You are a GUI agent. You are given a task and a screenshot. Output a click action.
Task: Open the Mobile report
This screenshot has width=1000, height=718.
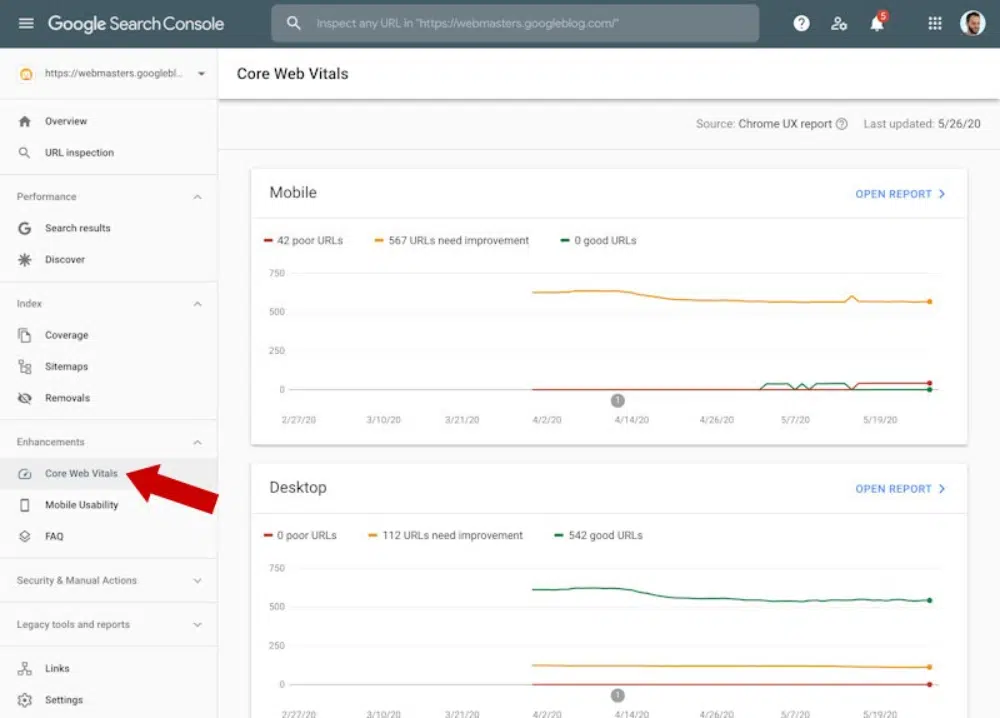coord(900,194)
